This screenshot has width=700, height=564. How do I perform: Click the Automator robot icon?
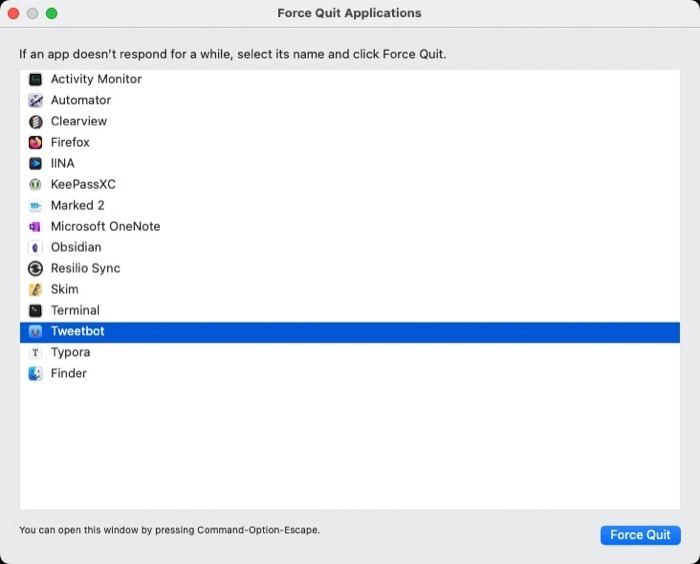tap(35, 100)
